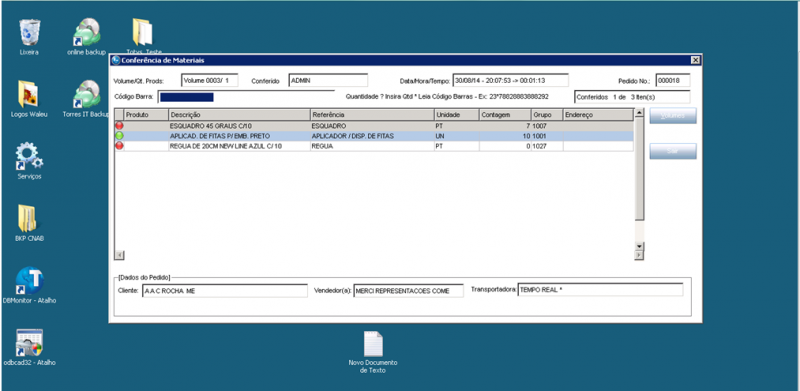Screen dimensions: 800x391
Task: Sort by the Contagem column header
Action: pos(505,115)
